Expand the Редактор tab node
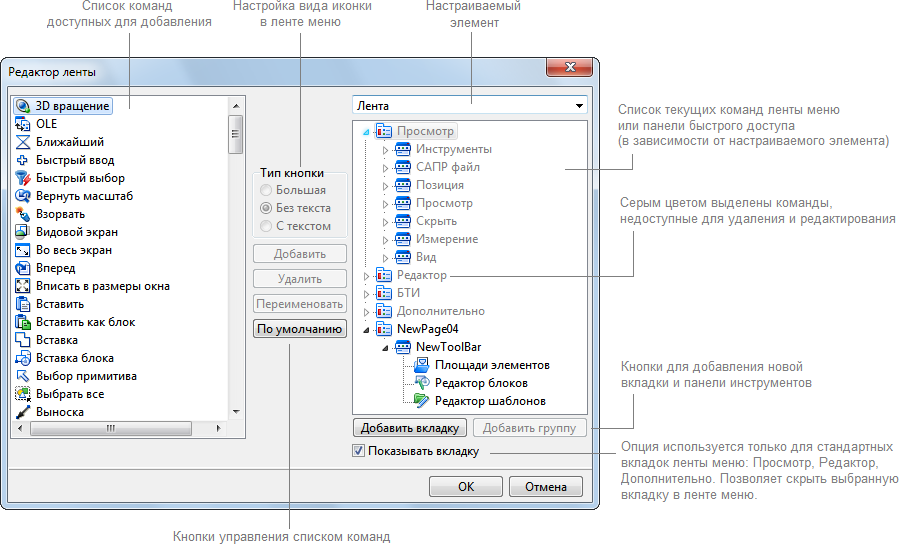This screenshot has width=899, height=544. 366,276
